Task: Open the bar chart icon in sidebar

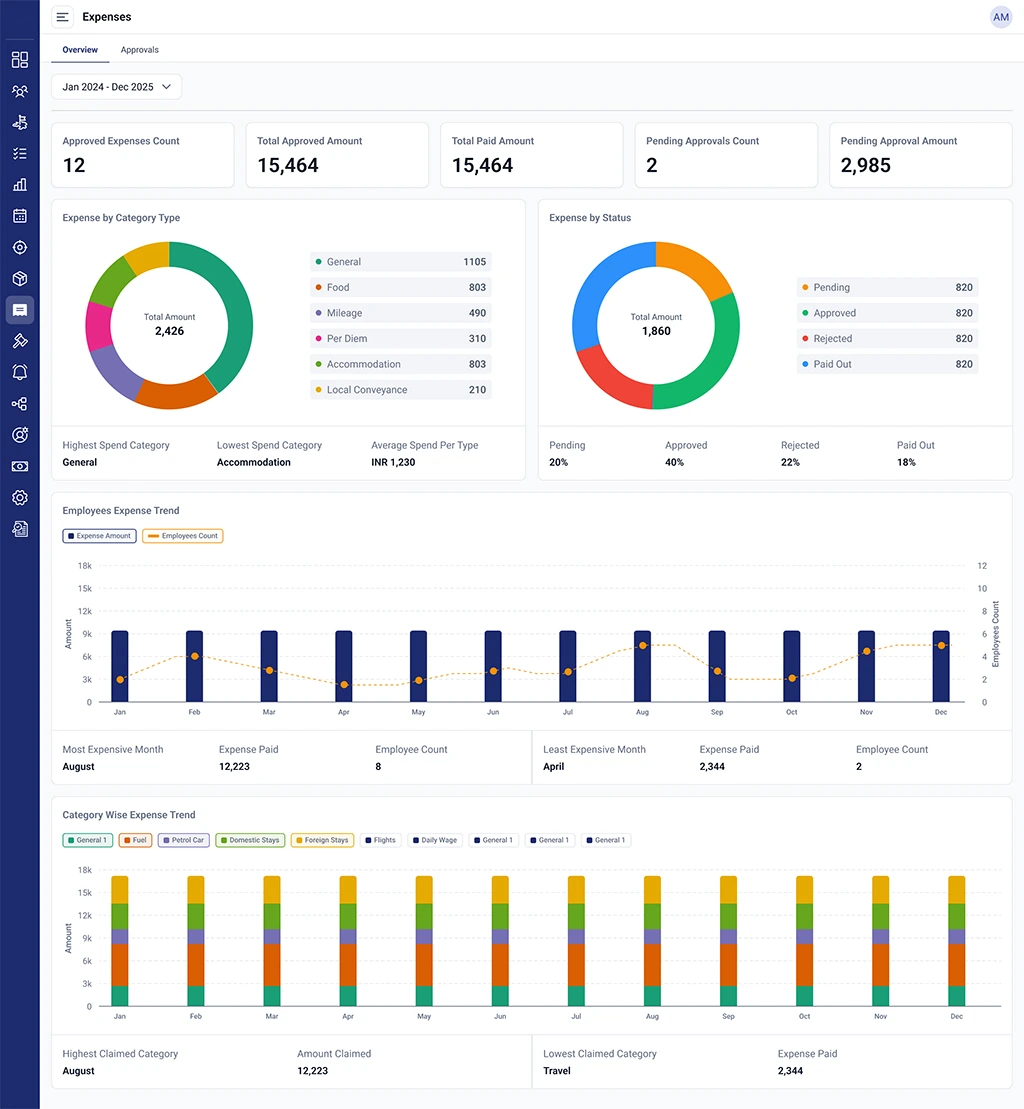Action: [x=20, y=185]
